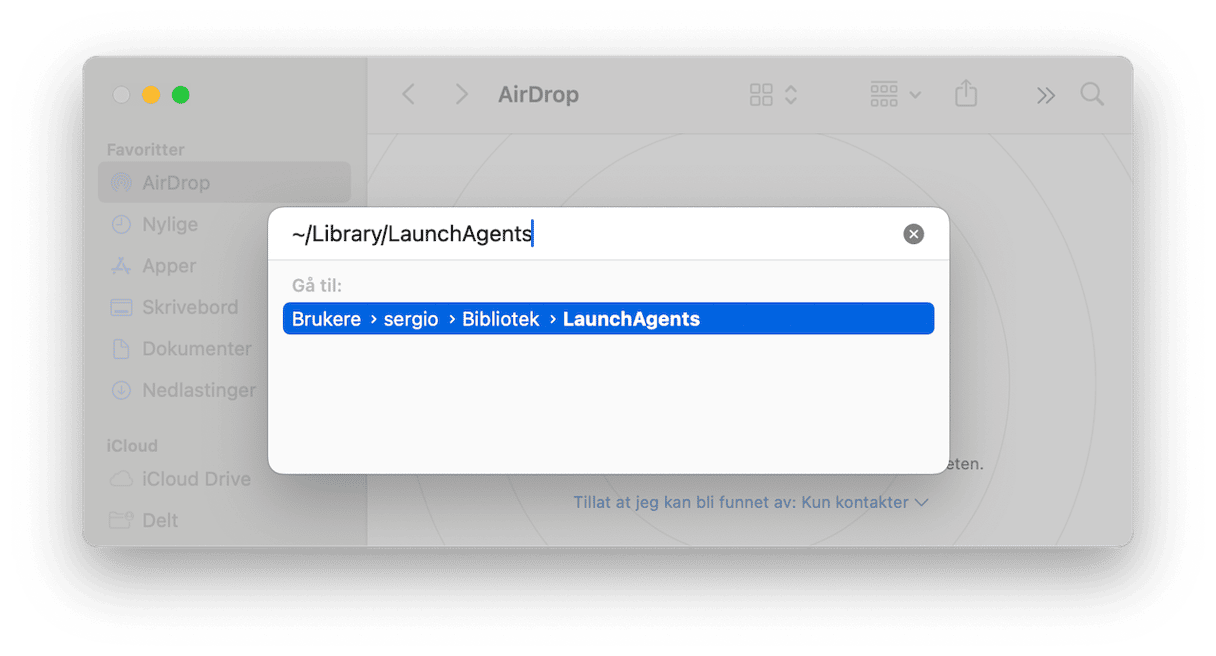This screenshot has width=1216, height=656.
Task: Open the Finder search magnifier
Action: coord(1092,95)
